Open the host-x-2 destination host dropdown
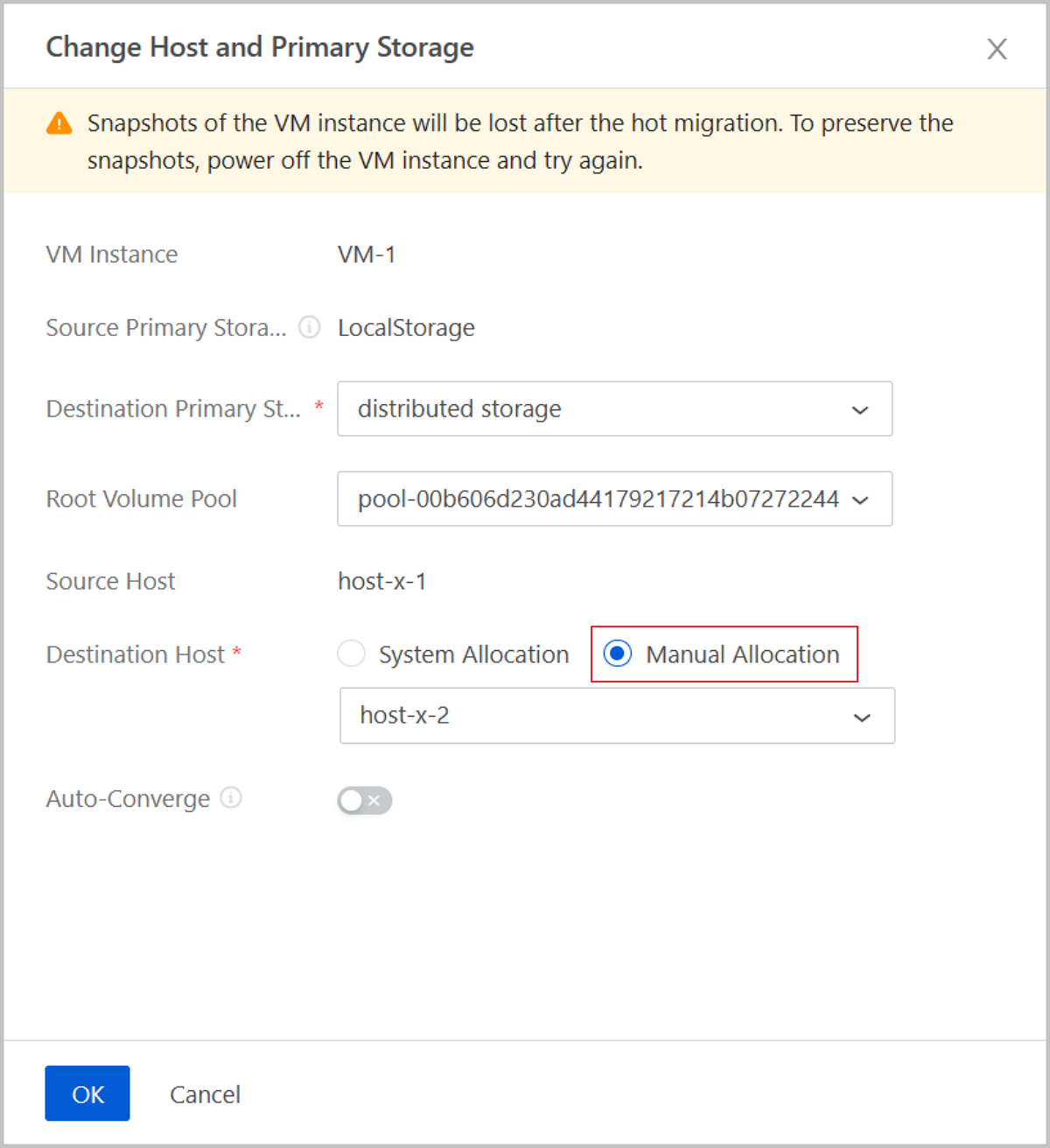 [617, 716]
